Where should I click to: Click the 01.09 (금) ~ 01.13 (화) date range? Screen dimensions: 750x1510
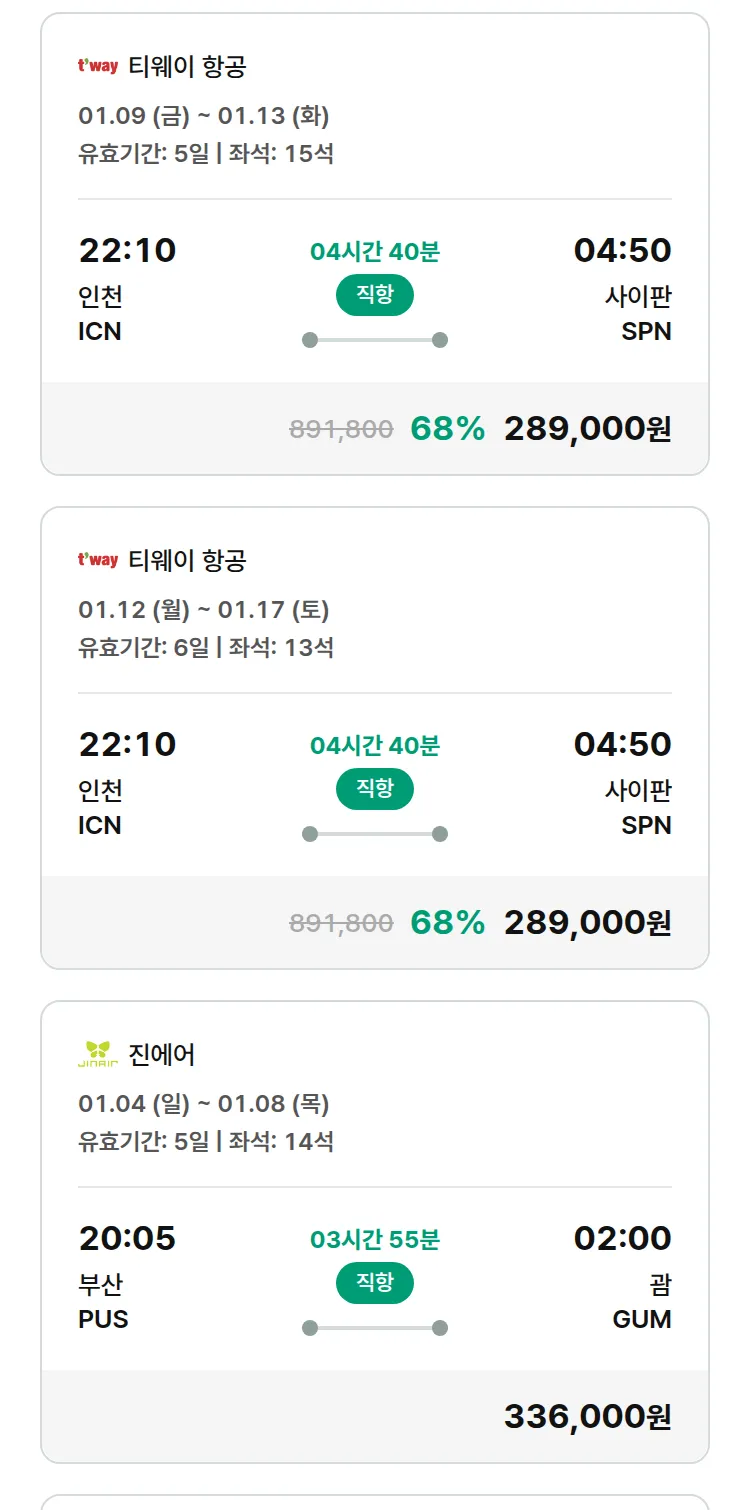[x=204, y=116]
